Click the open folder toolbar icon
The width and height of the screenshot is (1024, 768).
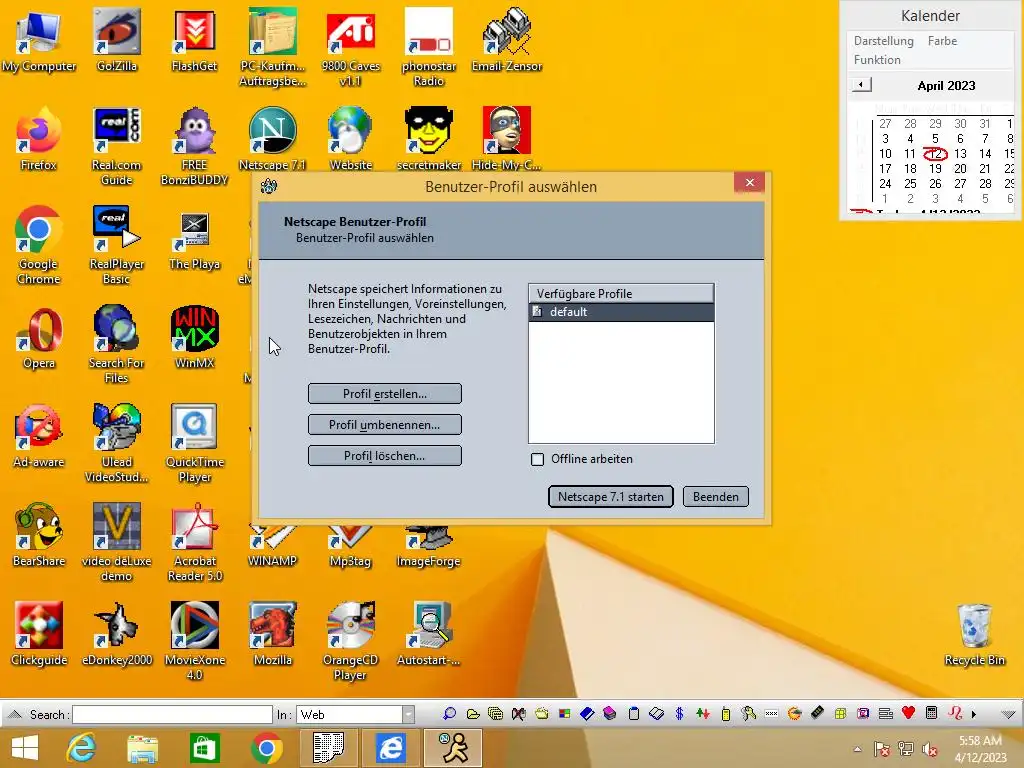[473, 714]
